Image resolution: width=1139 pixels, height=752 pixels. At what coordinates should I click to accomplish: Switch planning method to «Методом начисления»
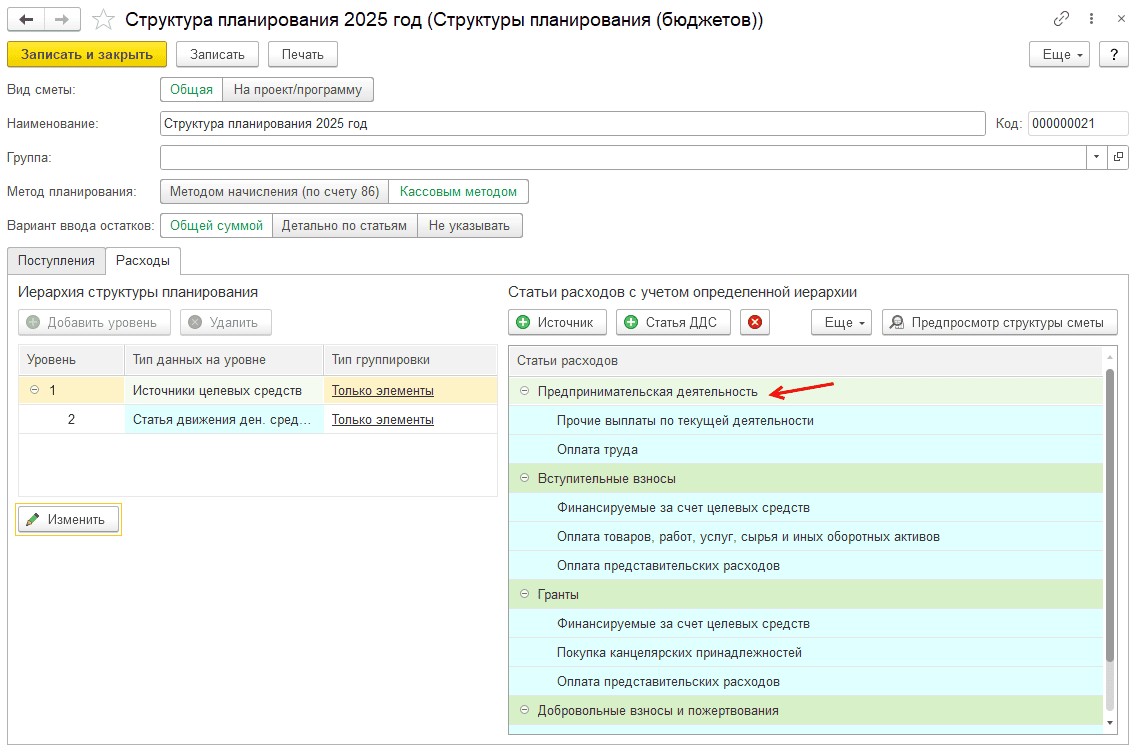274,191
